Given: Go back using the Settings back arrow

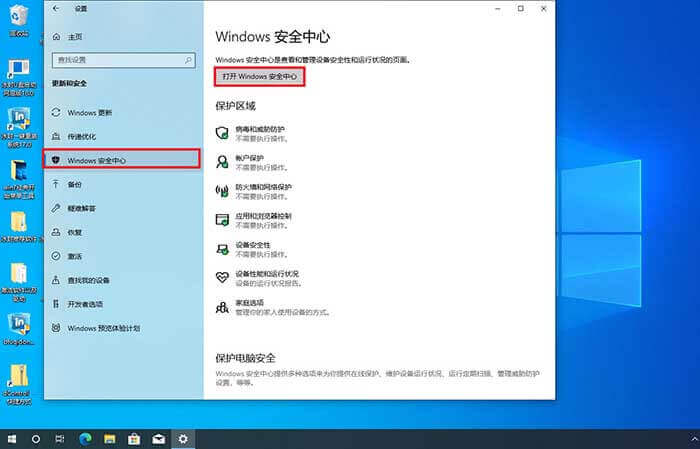Looking at the screenshot, I should click(55, 8).
